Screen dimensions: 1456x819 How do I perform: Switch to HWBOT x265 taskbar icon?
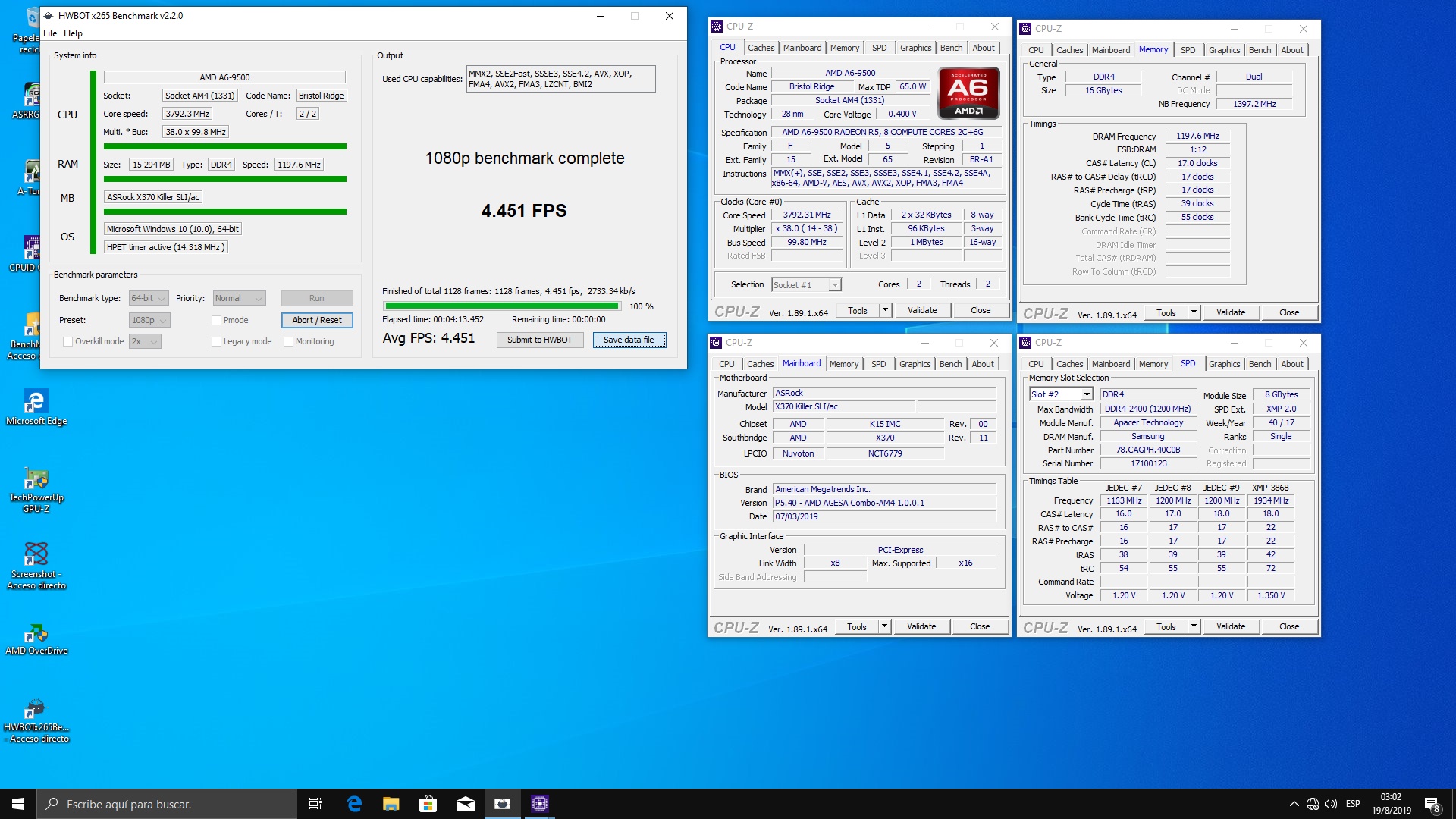point(503,804)
